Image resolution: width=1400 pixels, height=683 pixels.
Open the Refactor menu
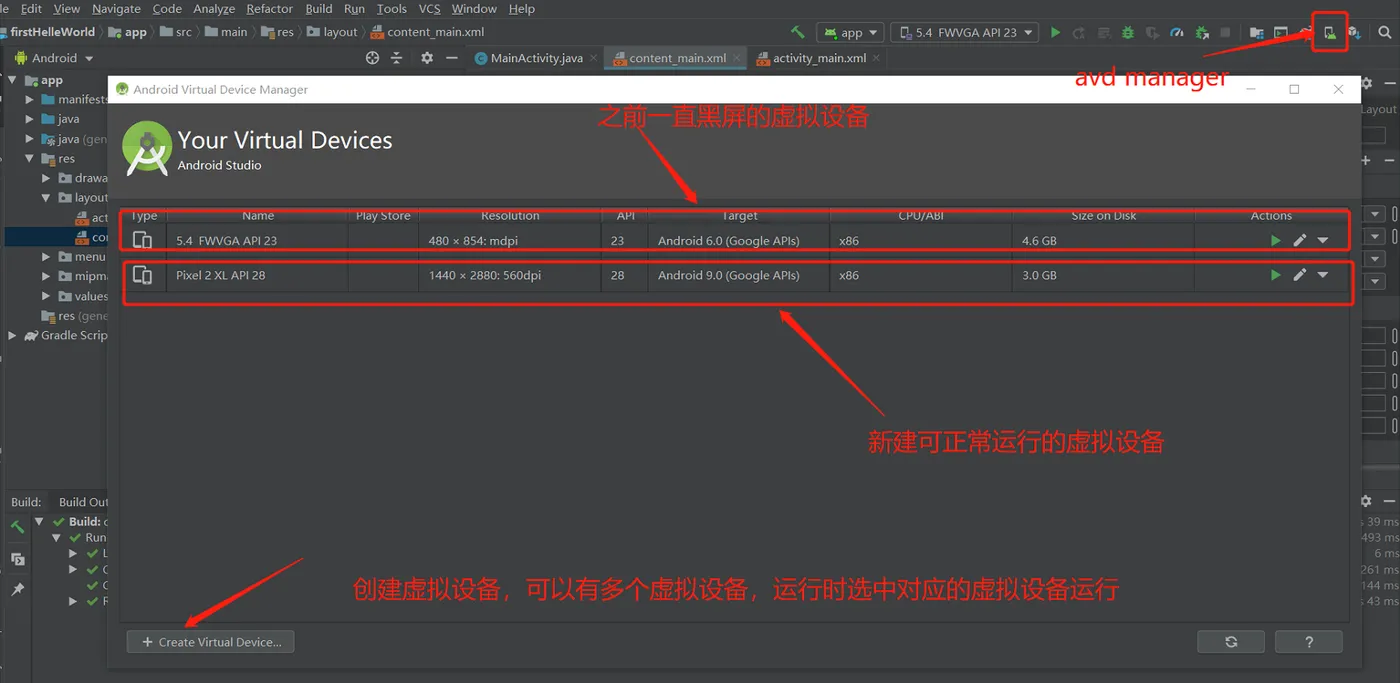tap(269, 8)
